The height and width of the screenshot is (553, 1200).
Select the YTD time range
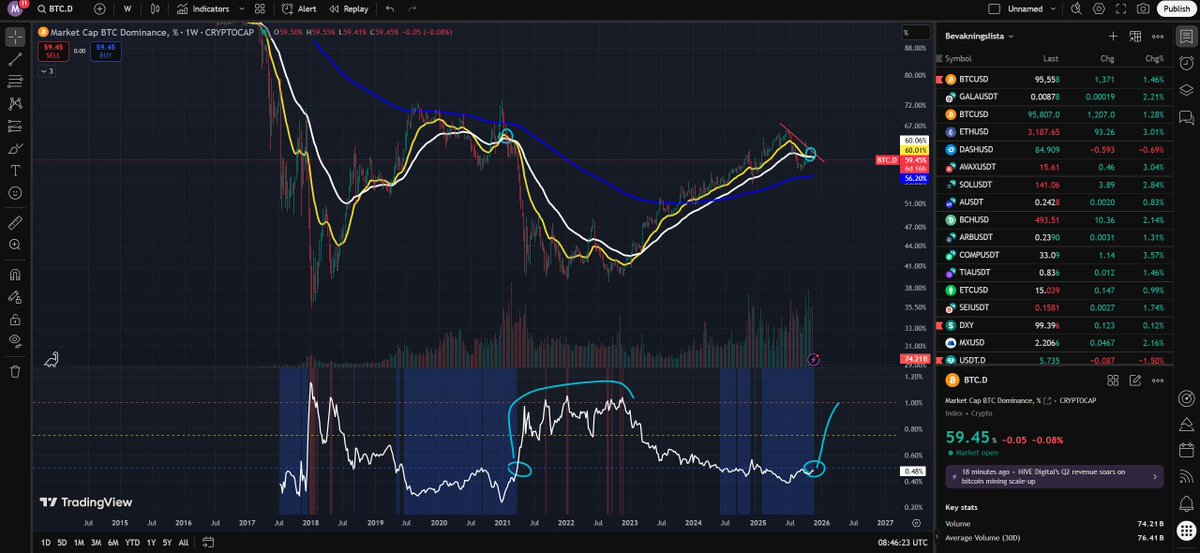(x=132, y=543)
